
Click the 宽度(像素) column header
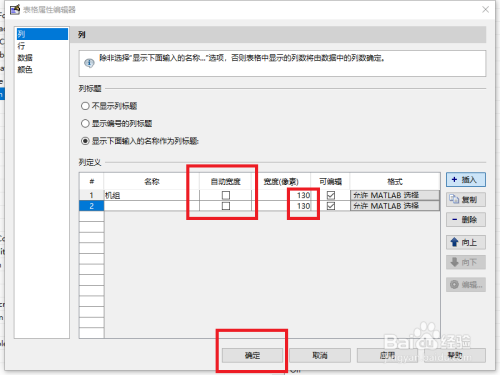click(x=281, y=181)
